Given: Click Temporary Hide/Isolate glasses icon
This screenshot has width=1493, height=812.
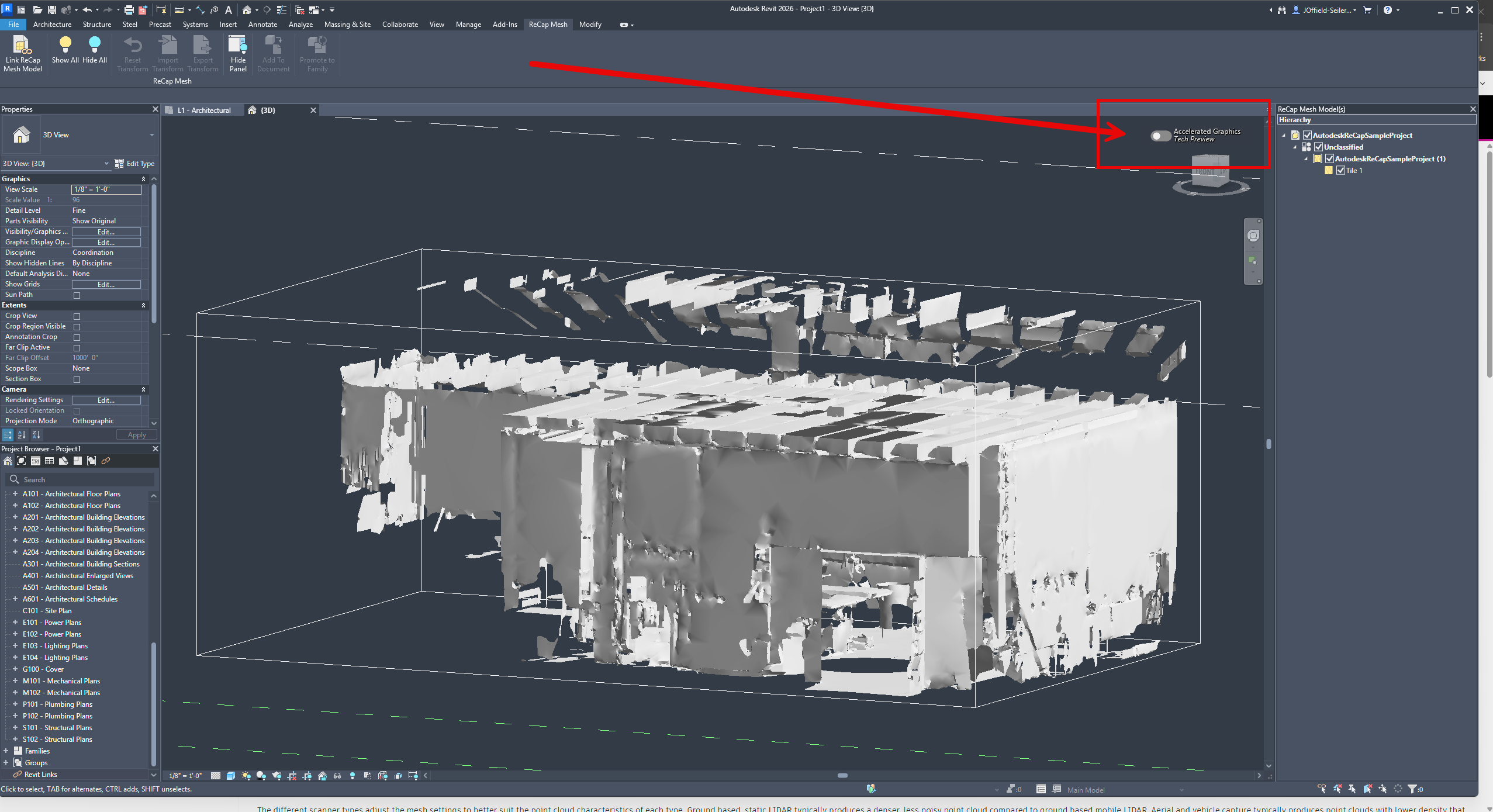Looking at the screenshot, I should coord(337,776).
